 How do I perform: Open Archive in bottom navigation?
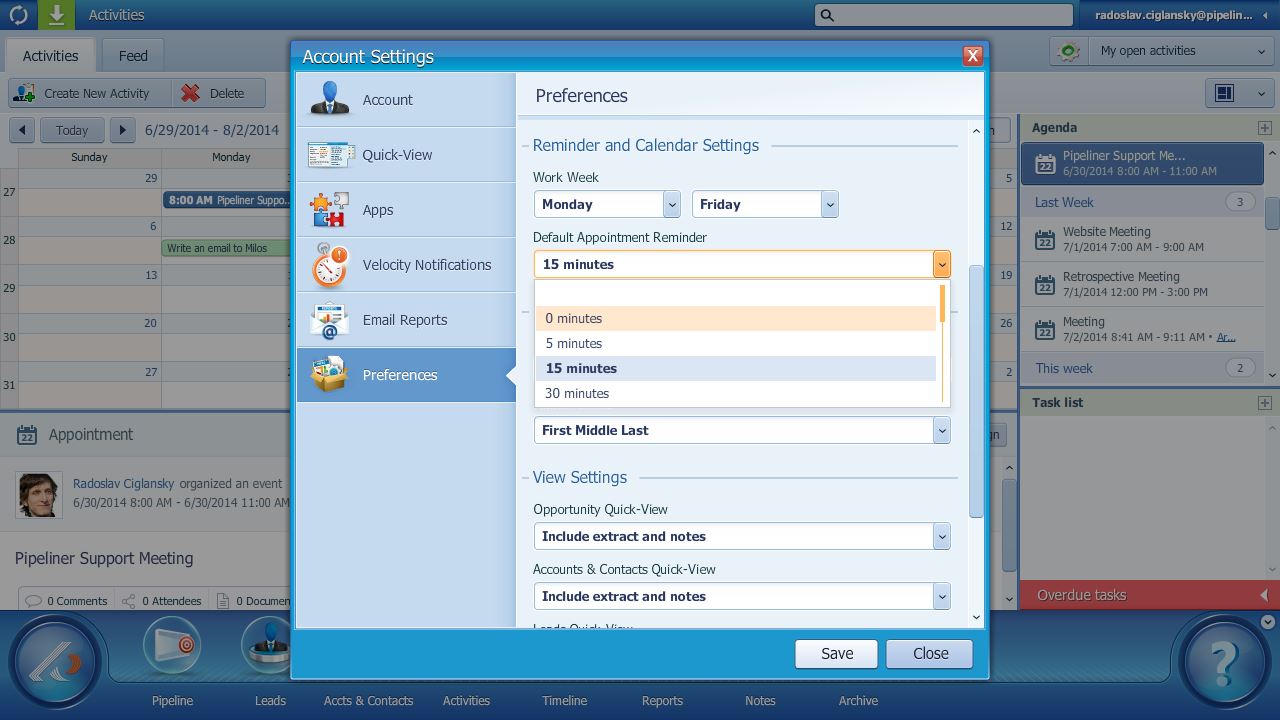tap(858, 701)
